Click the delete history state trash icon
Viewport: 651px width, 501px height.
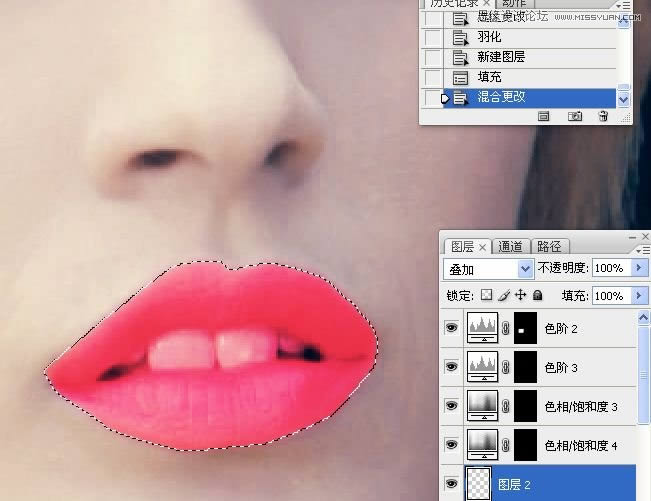pyautogui.click(x=603, y=116)
